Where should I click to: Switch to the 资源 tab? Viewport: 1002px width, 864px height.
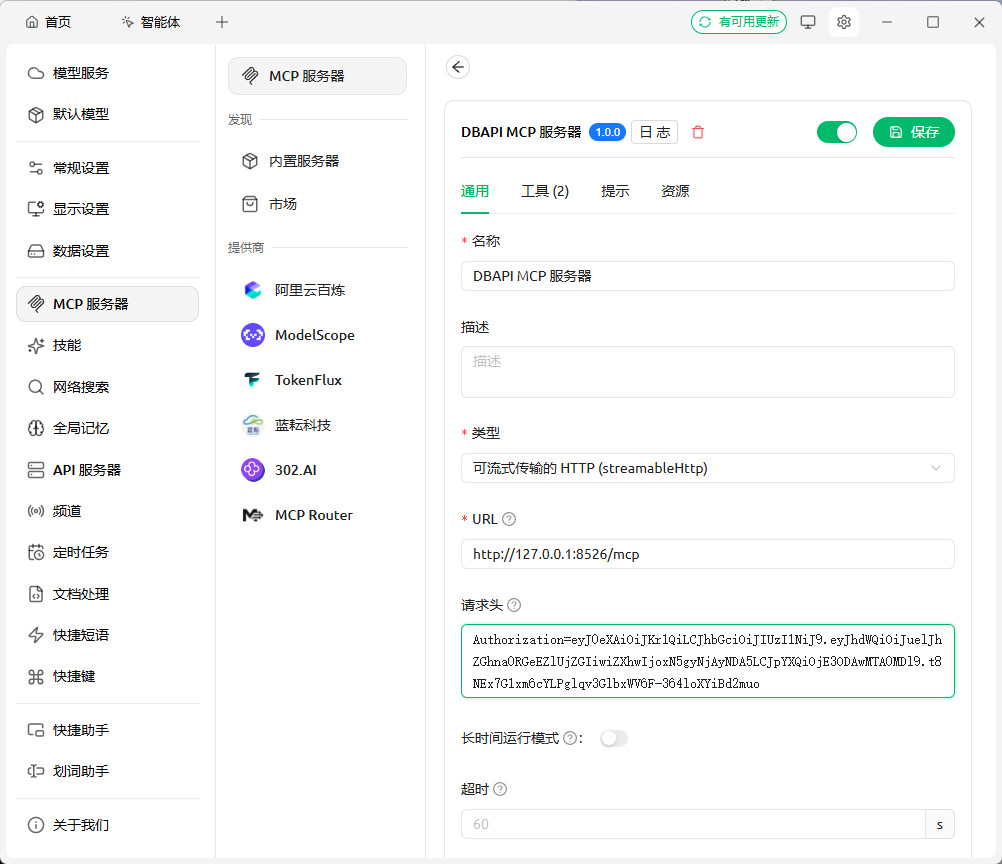click(675, 191)
